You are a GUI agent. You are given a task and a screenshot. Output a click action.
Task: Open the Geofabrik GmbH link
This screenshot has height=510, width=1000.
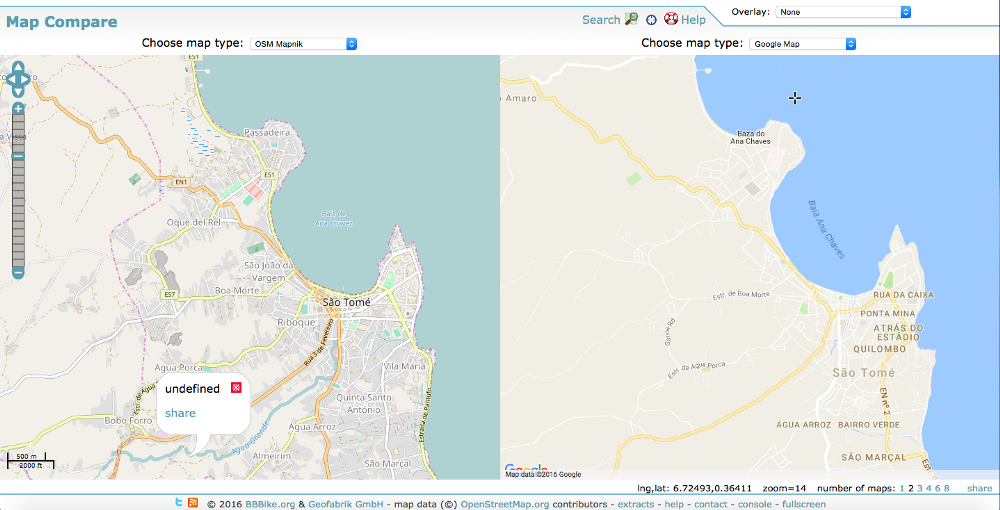tap(346, 504)
